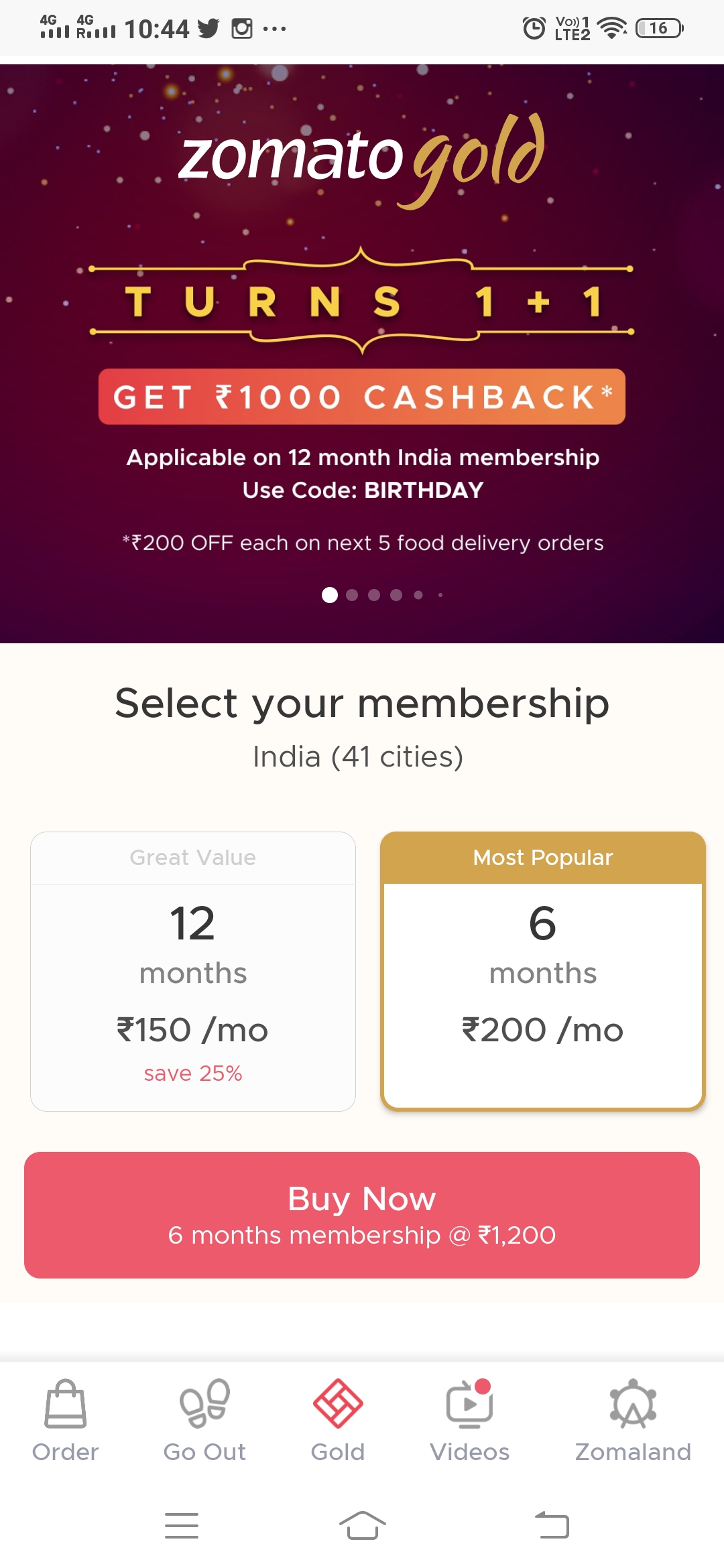
Task: Jump to third banner carousel dot
Action: tap(374, 595)
